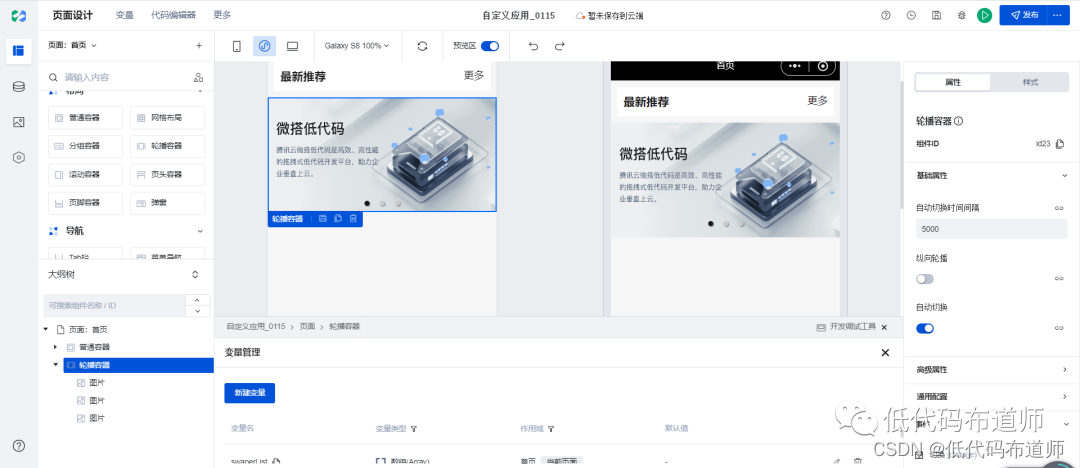The width and height of the screenshot is (1080, 468).
Task: Click save icon on 轮播容器 selection bar
Action: (x=322, y=218)
